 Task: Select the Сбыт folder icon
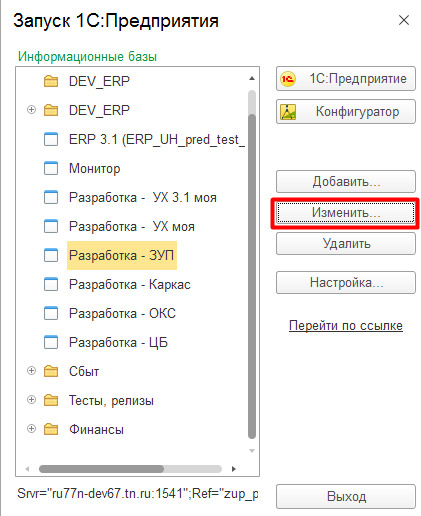pyautogui.click(x=51, y=371)
